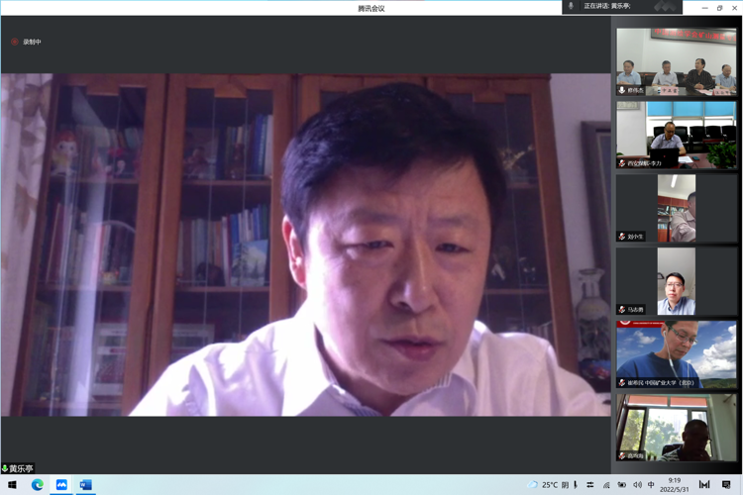
Task: Select the bottom participant video thumbnail
Action: pyautogui.click(x=676, y=427)
